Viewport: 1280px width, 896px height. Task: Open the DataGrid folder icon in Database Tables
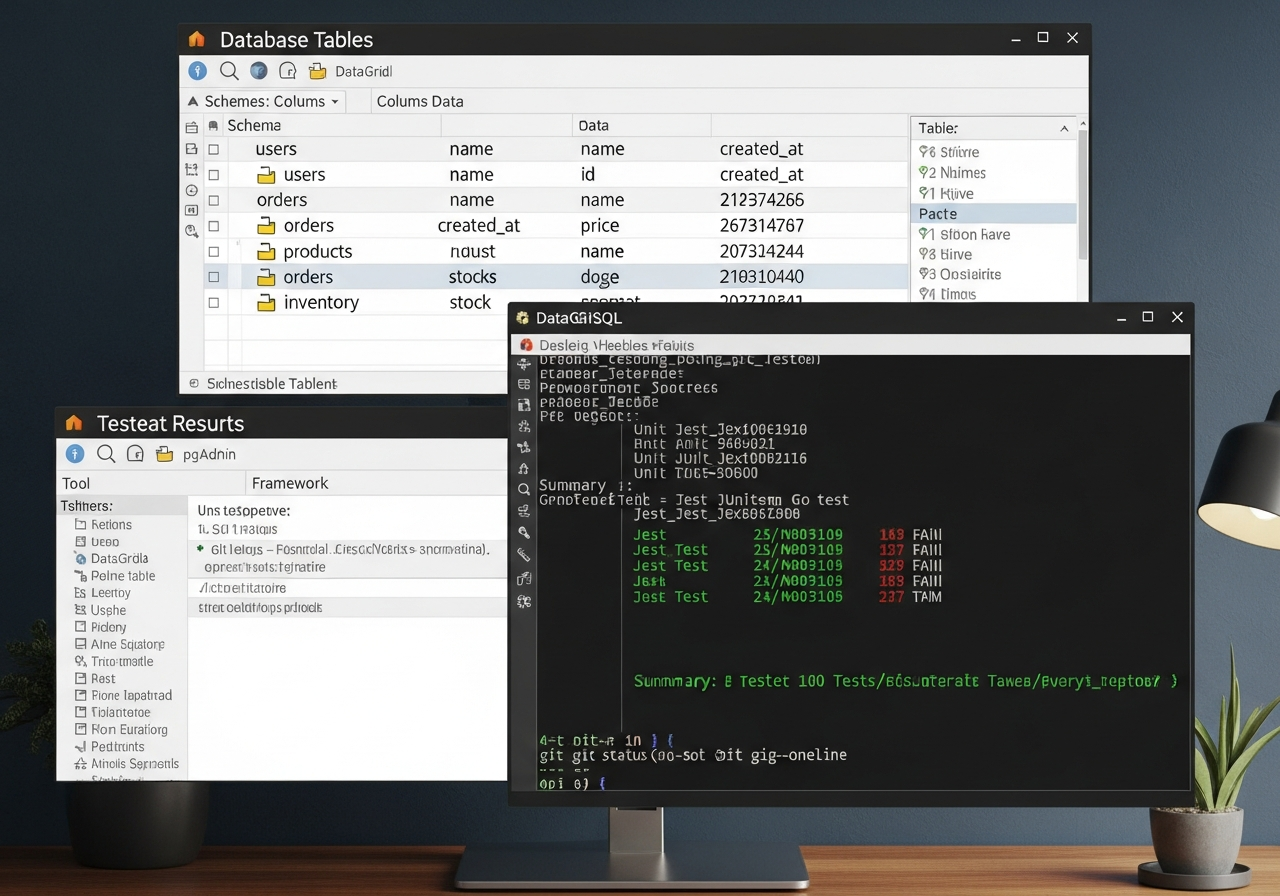pos(318,71)
